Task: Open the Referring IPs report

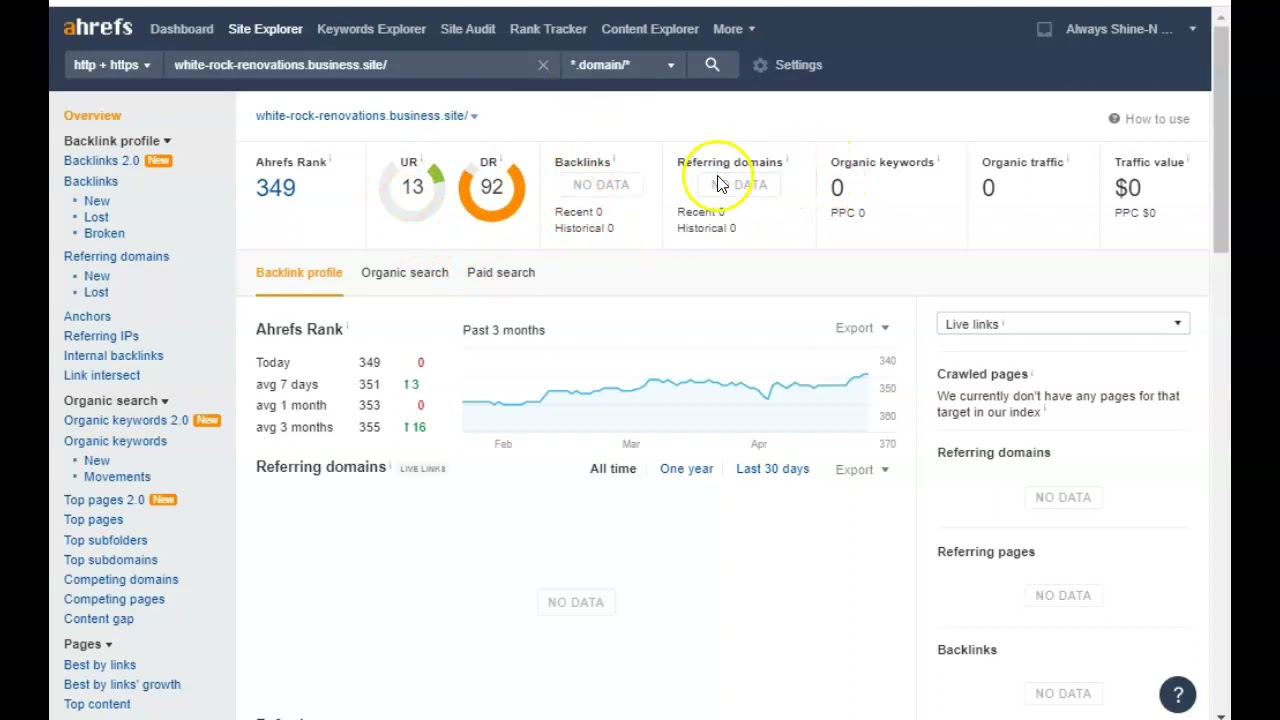Action: 101,336
